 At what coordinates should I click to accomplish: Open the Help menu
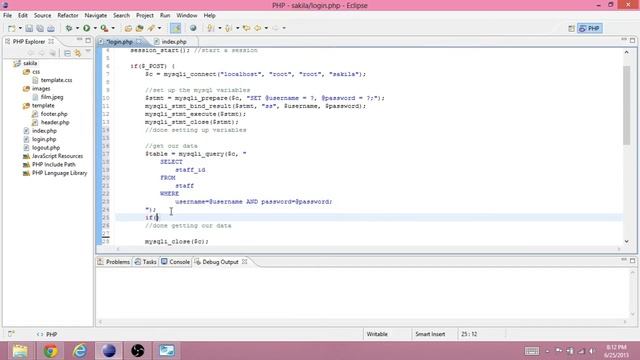pyautogui.click(x=209, y=15)
